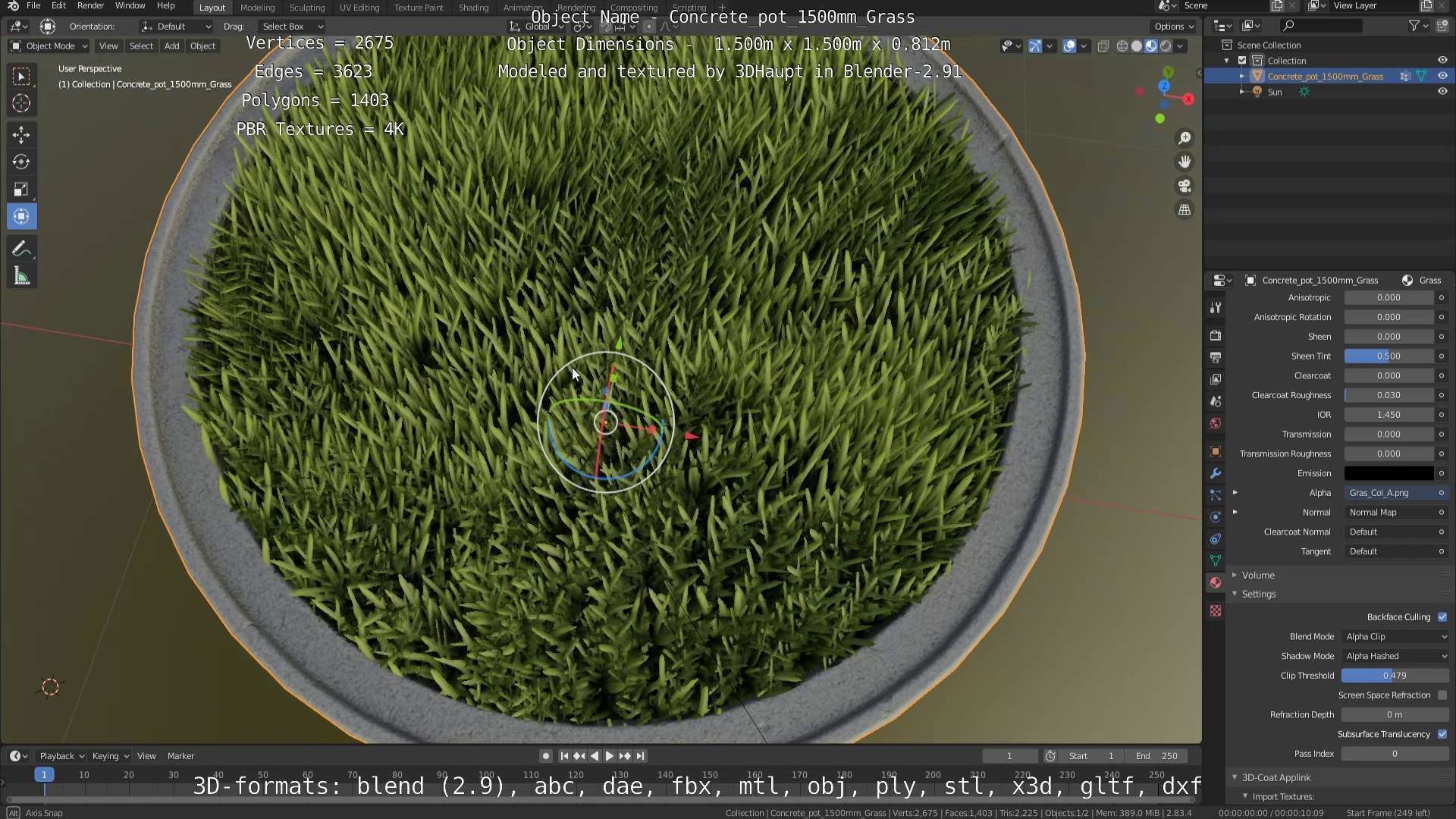Toggle Subsurface Translucency checkbox
Viewport: 1456px width, 819px height.
point(1442,734)
